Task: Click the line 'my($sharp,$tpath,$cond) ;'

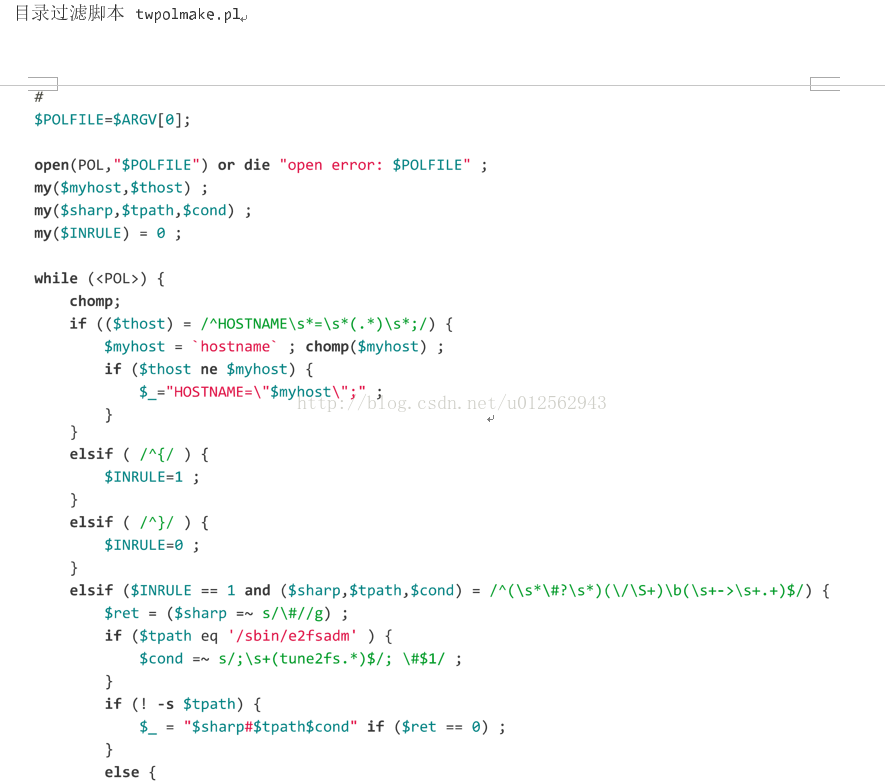Action: 143,211
